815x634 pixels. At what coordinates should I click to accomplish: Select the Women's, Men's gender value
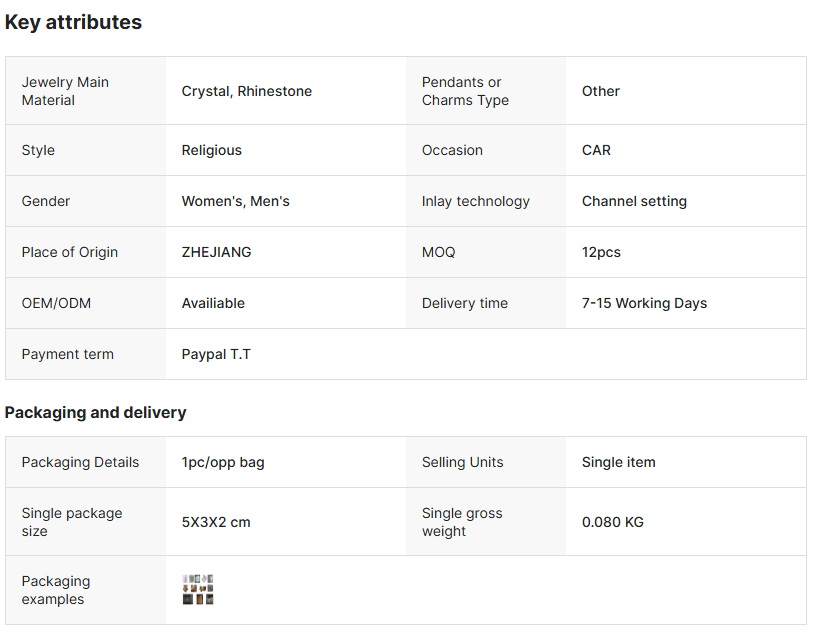coord(235,201)
